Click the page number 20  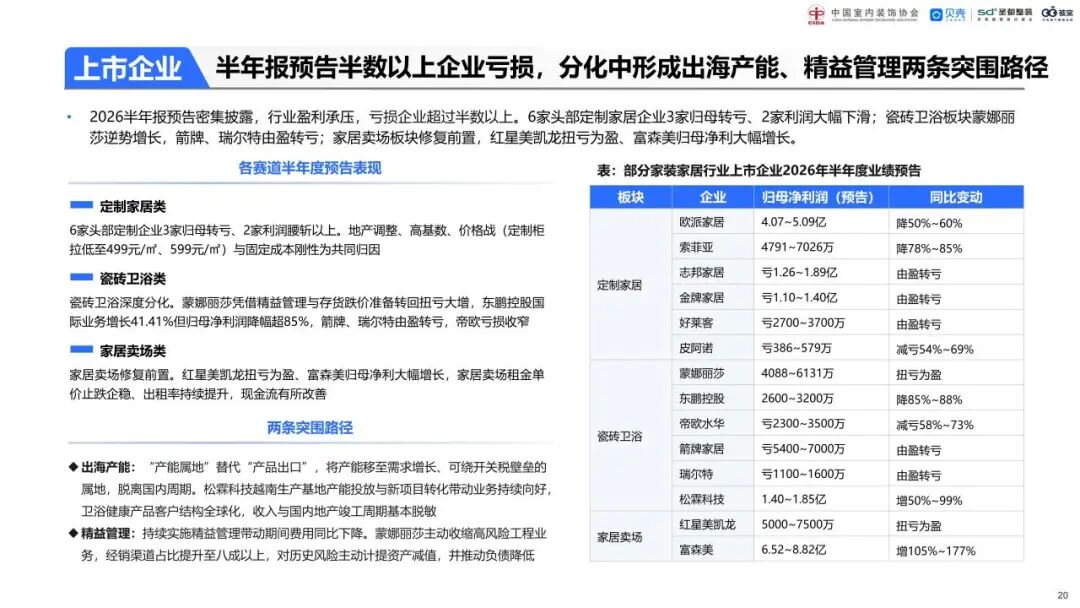[1062, 596]
